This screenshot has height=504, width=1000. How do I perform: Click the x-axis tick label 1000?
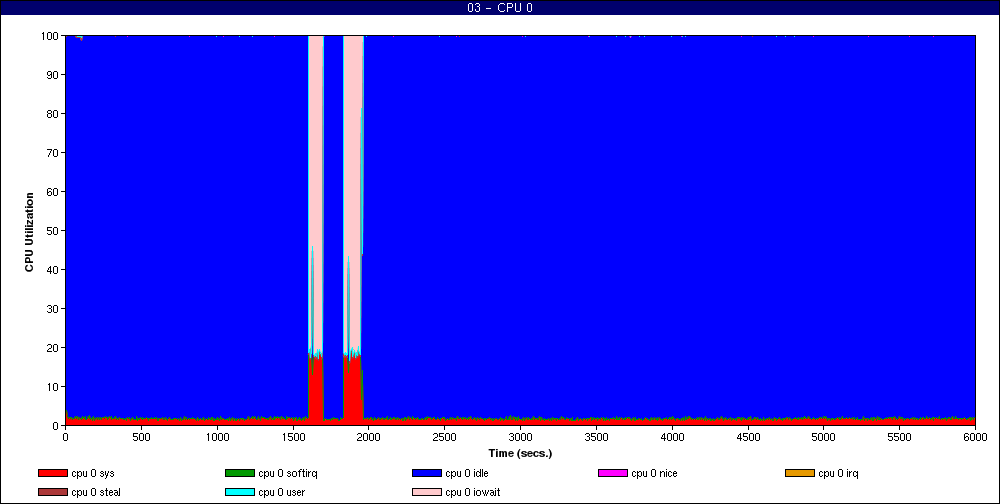(217, 438)
